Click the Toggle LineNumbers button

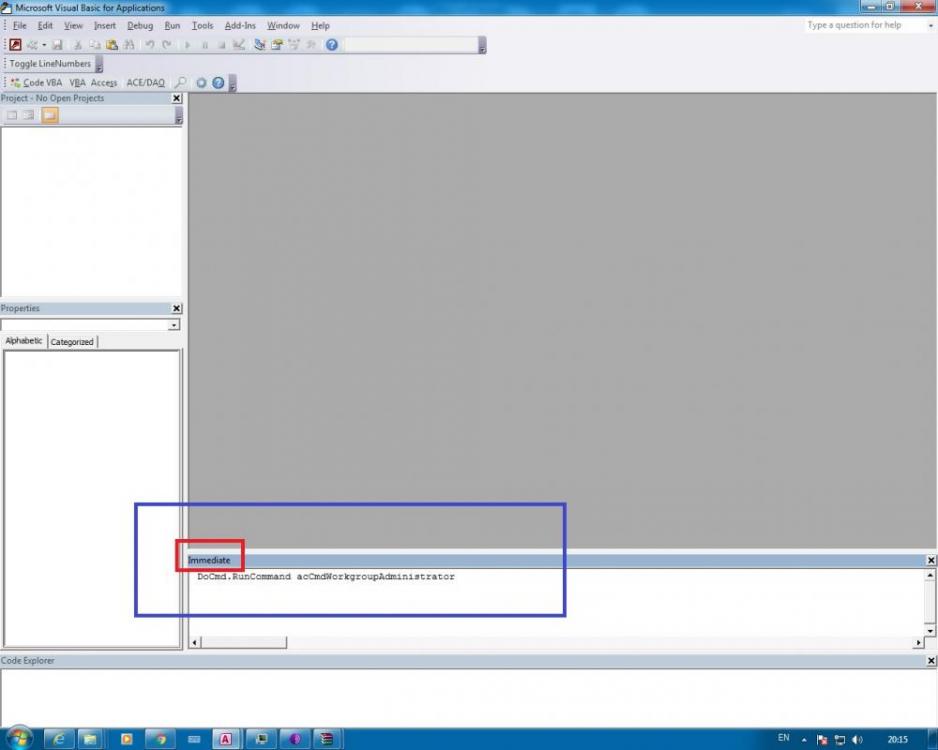tap(50, 63)
